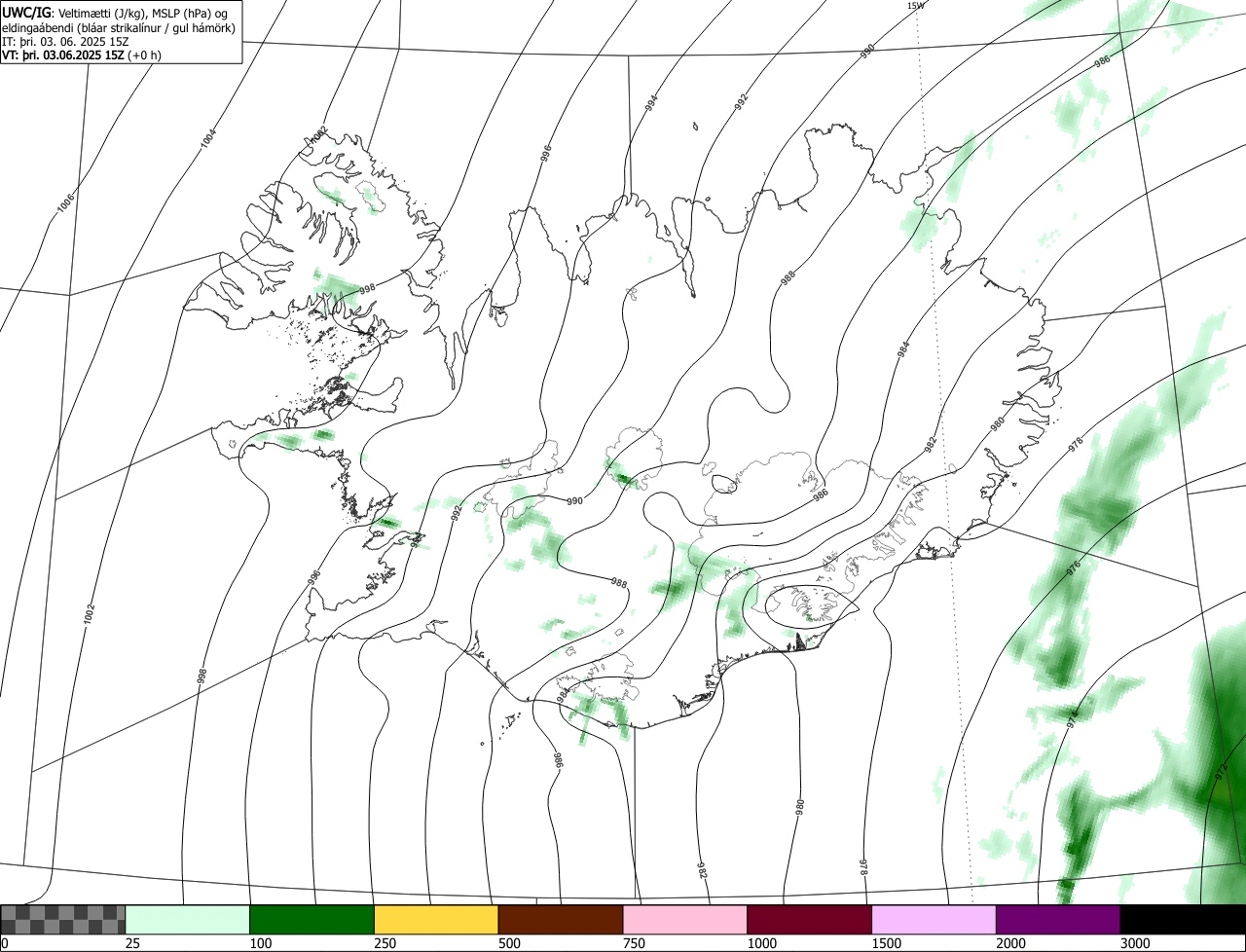Click the legend value 2000
Screen dimensions: 1246x952
tap(1010, 943)
